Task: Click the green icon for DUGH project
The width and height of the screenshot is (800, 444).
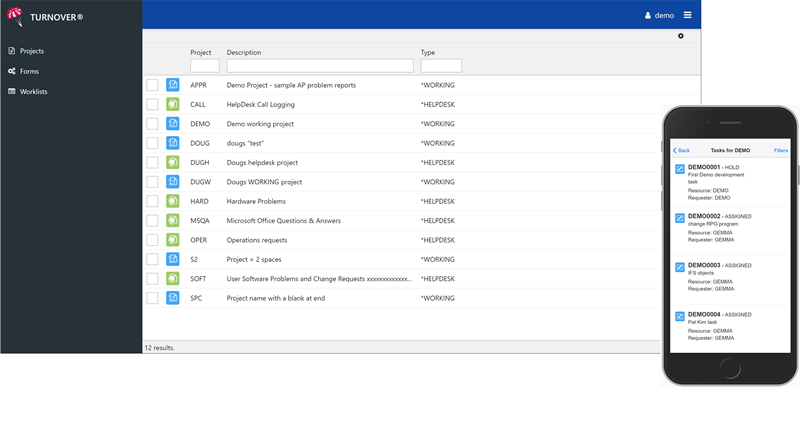Action: [x=172, y=162]
